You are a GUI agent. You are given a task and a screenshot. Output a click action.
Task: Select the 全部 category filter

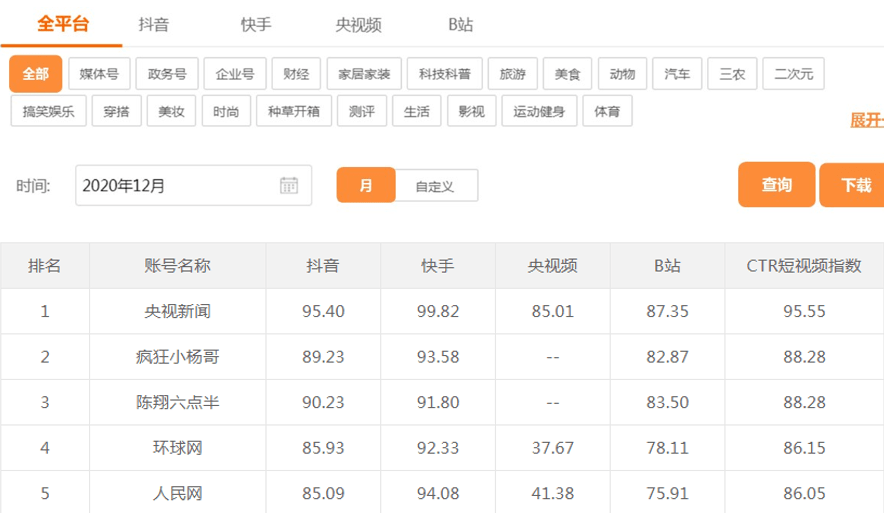pyautogui.click(x=36, y=74)
